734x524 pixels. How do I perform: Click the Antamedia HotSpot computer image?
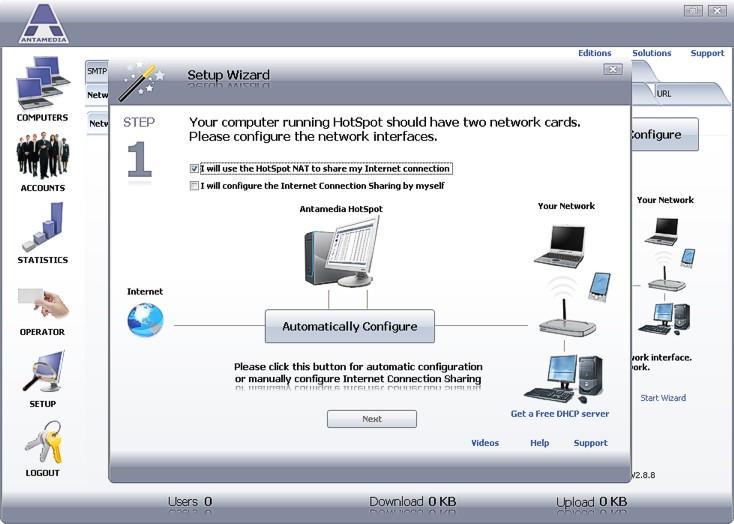342,252
